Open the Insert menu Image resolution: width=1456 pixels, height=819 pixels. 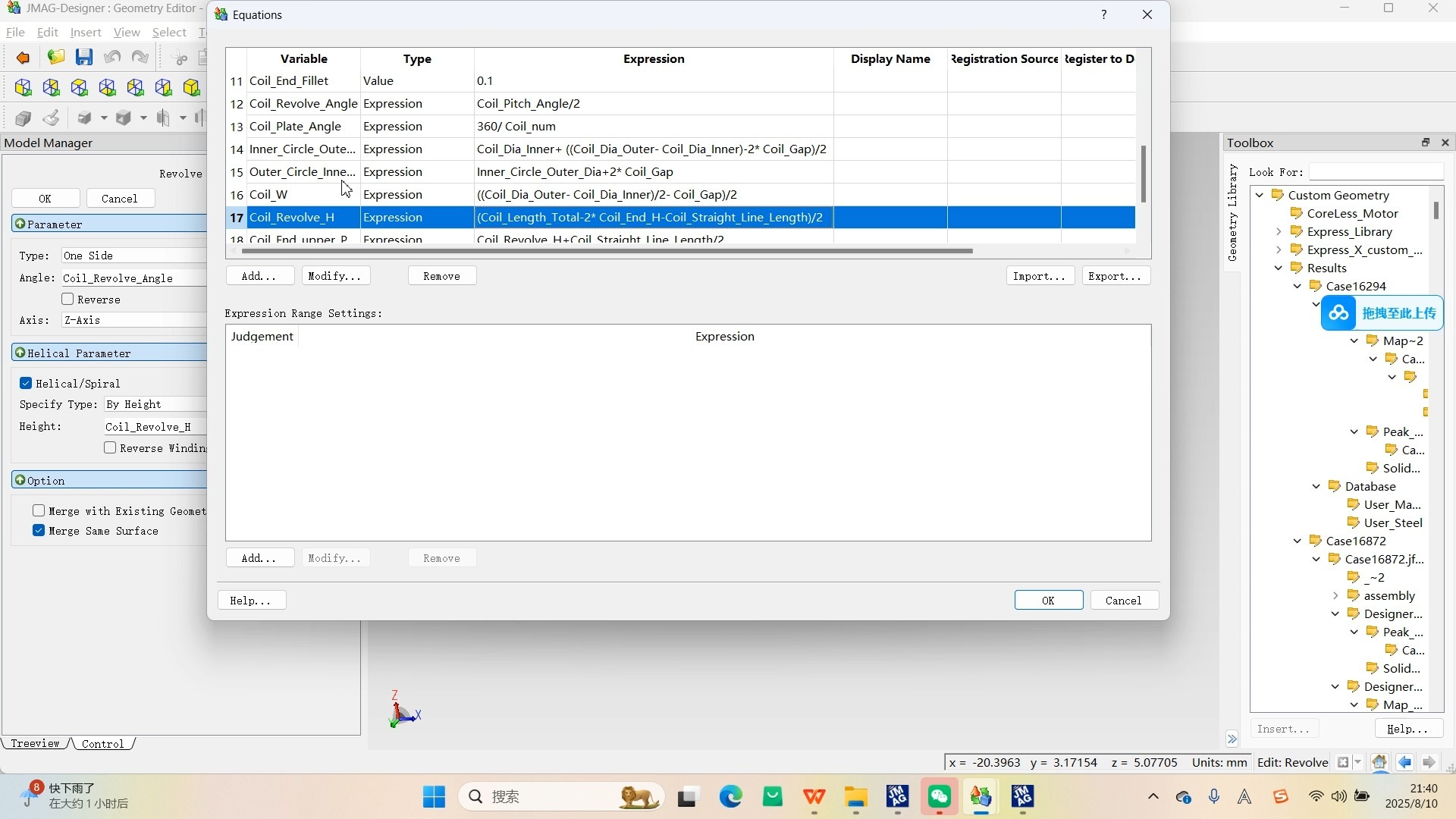(x=85, y=33)
